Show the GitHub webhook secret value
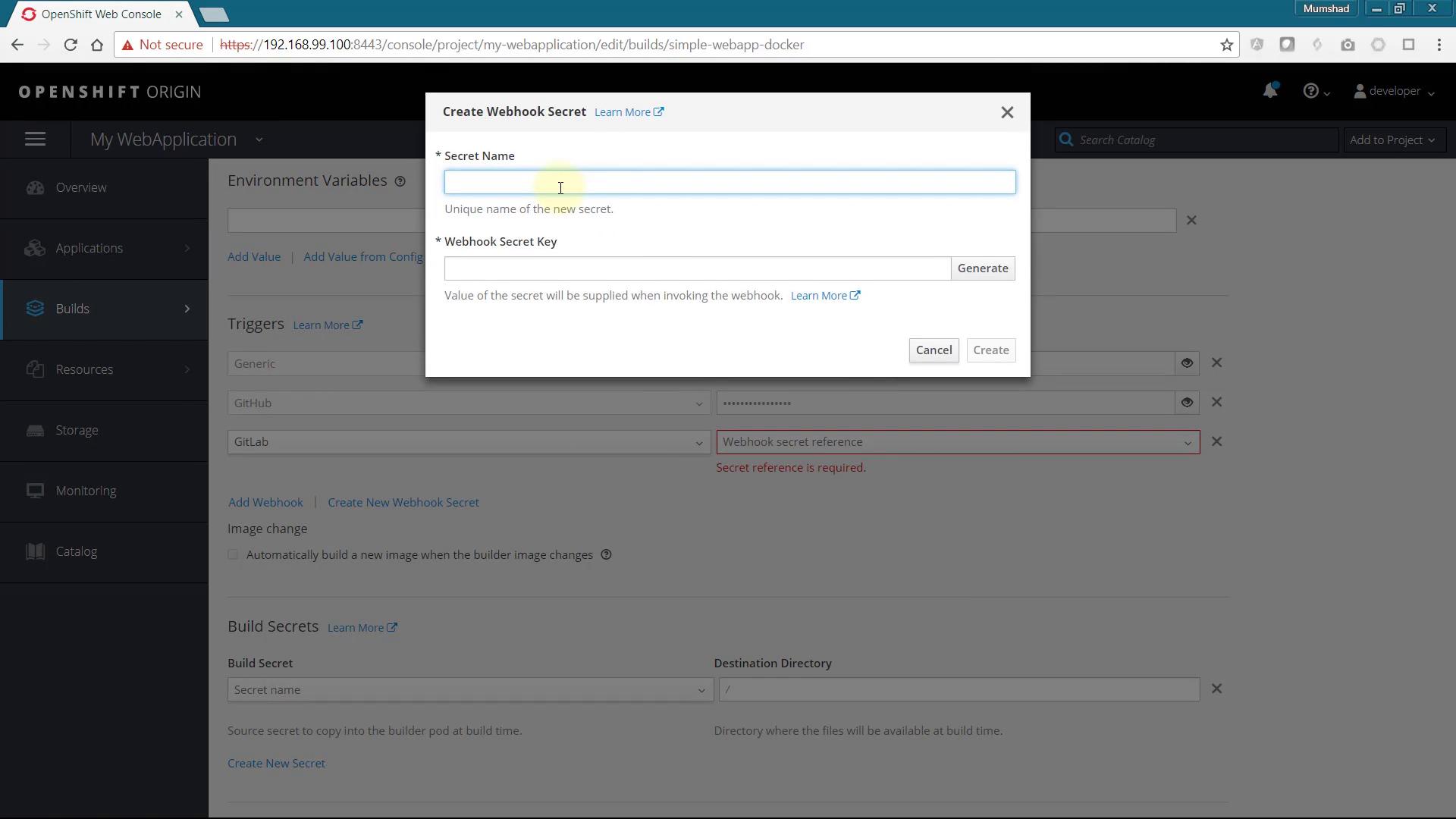 1187,403
